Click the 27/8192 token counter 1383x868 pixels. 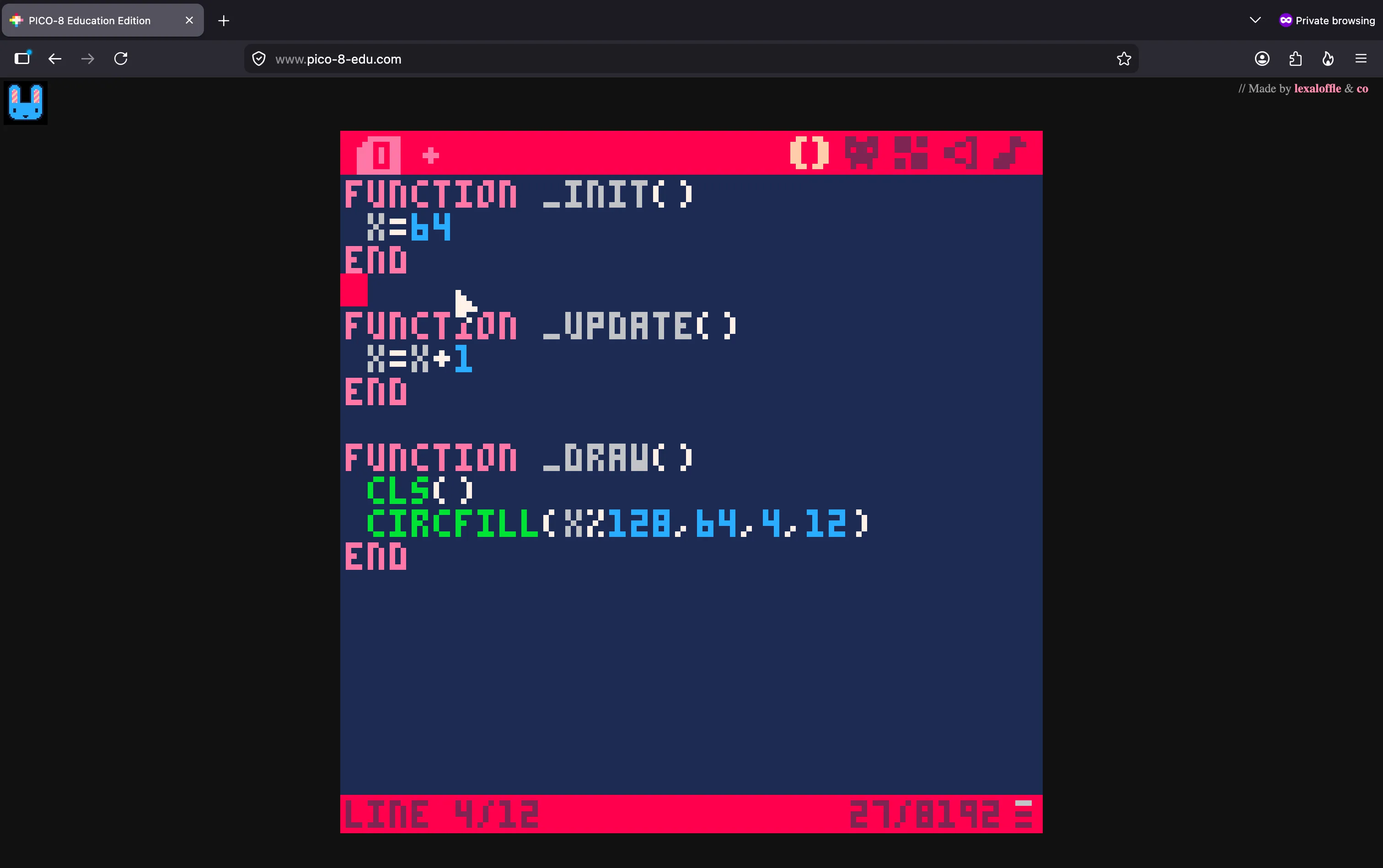point(924,814)
